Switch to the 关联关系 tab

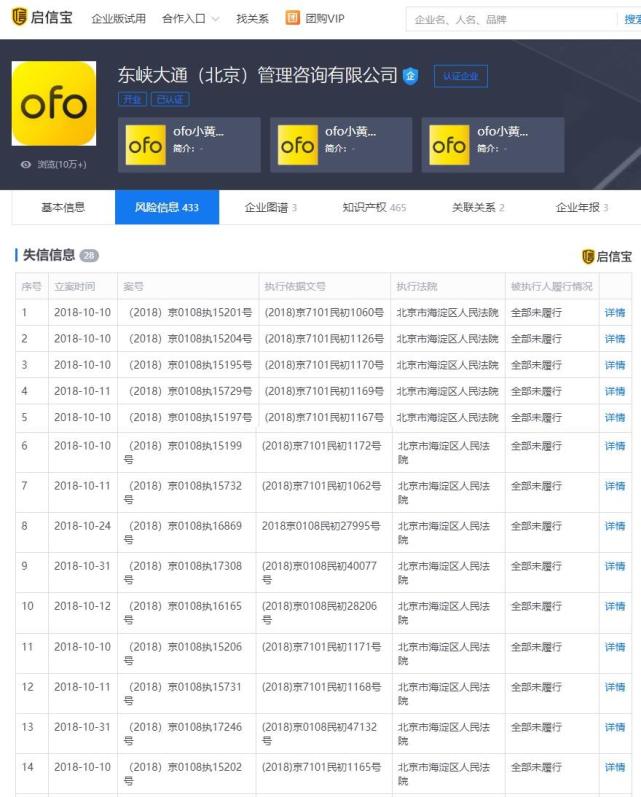click(478, 207)
